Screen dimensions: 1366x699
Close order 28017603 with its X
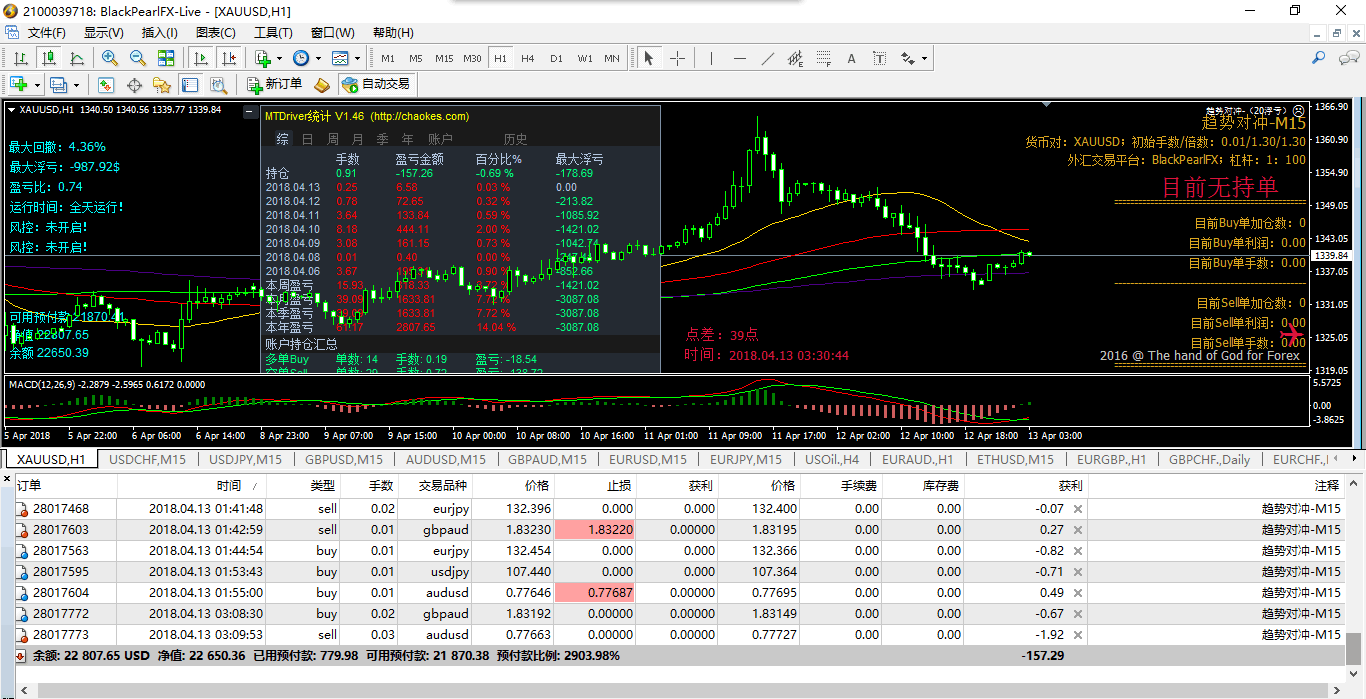(x=1077, y=530)
